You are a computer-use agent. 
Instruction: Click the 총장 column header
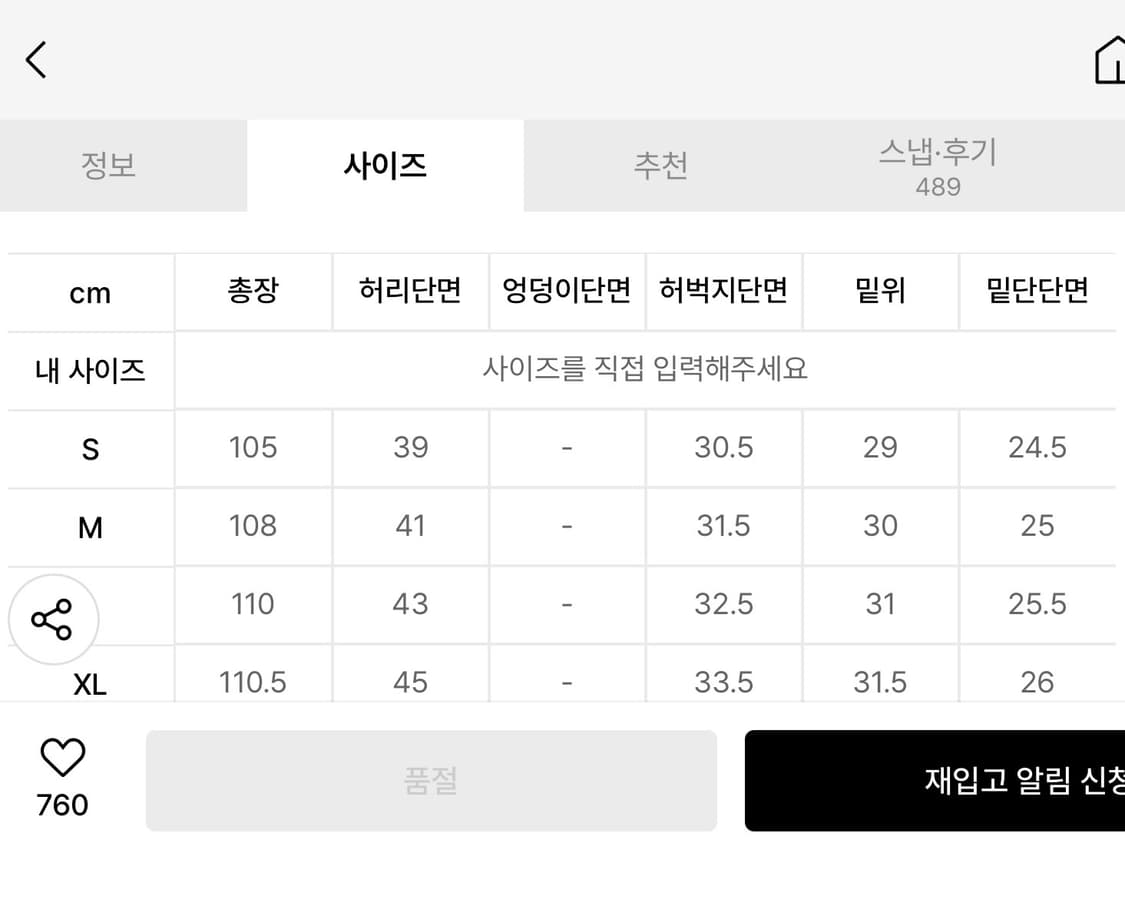(252, 291)
